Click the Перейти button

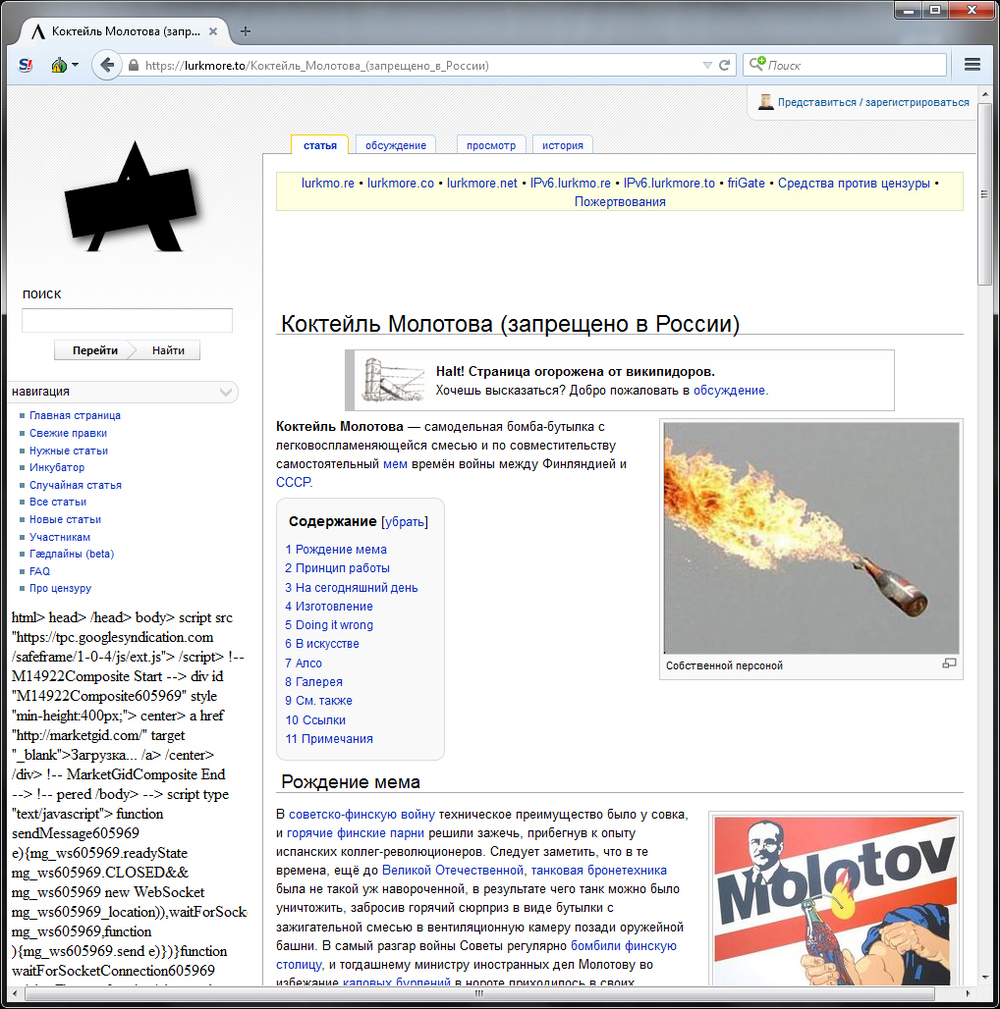pyautogui.click(x=95, y=350)
